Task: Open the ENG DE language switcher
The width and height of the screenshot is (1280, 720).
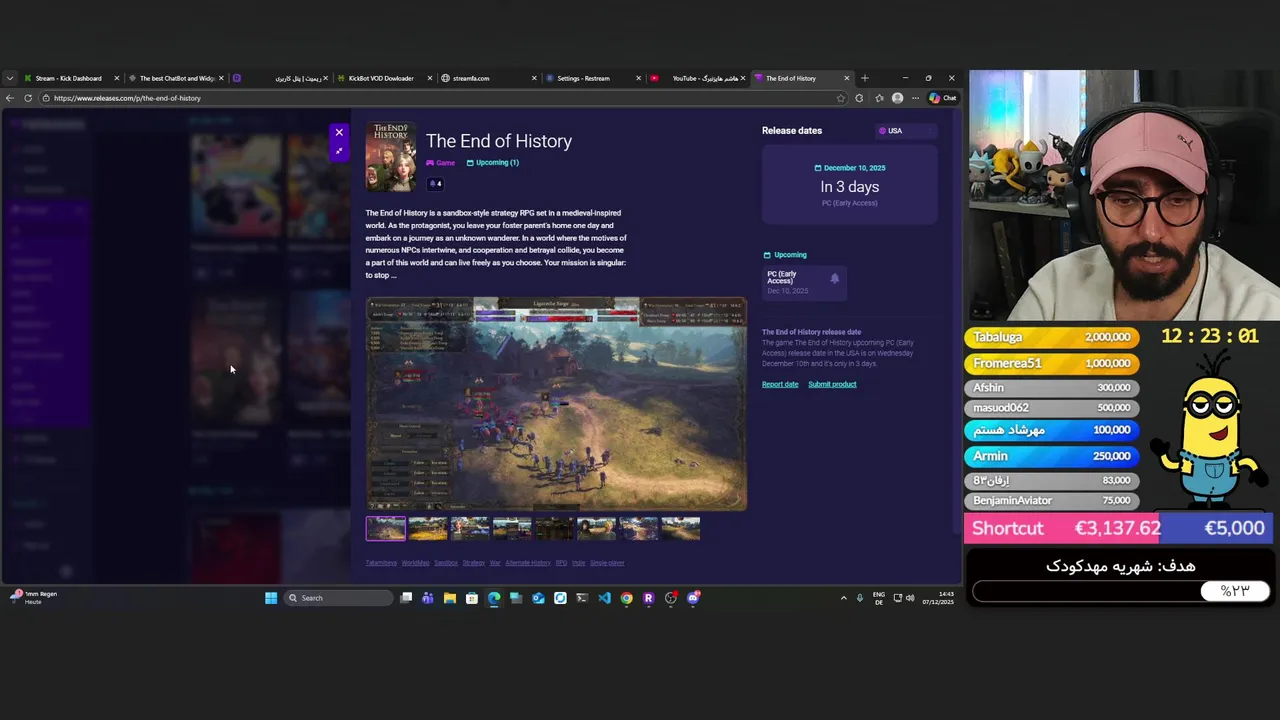Action: (x=879, y=598)
